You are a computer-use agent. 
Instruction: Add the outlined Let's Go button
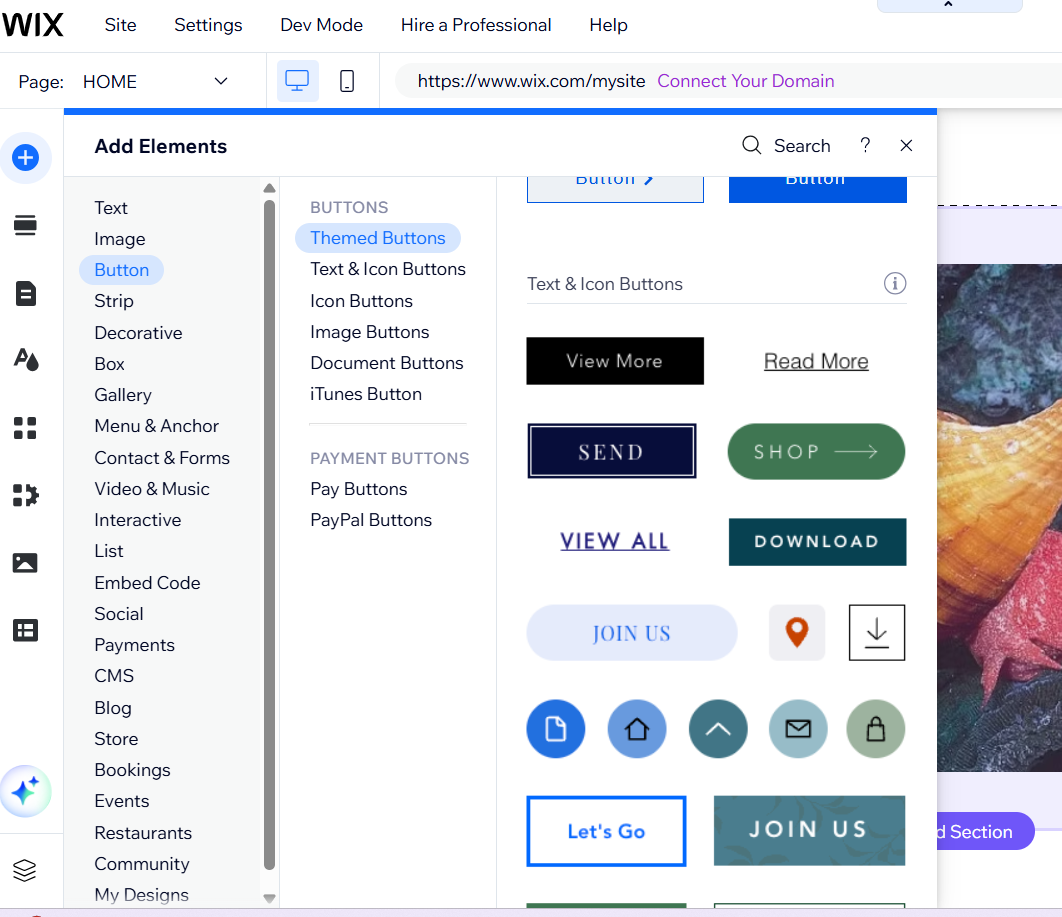[x=606, y=831]
